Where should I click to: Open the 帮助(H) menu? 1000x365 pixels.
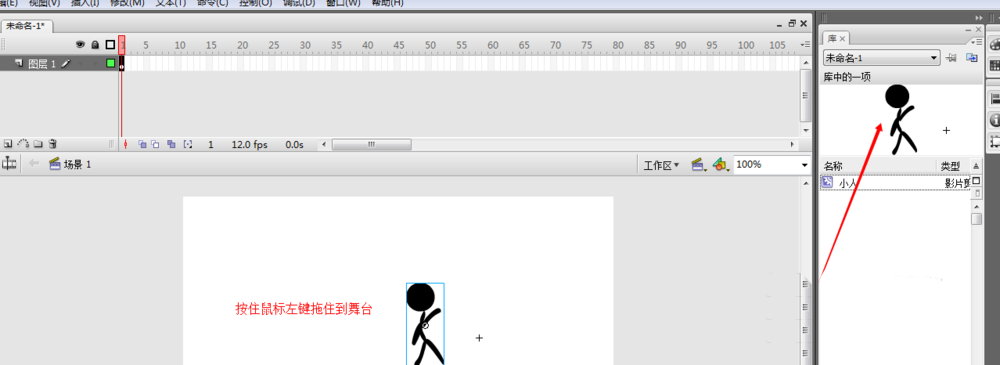point(387,3)
